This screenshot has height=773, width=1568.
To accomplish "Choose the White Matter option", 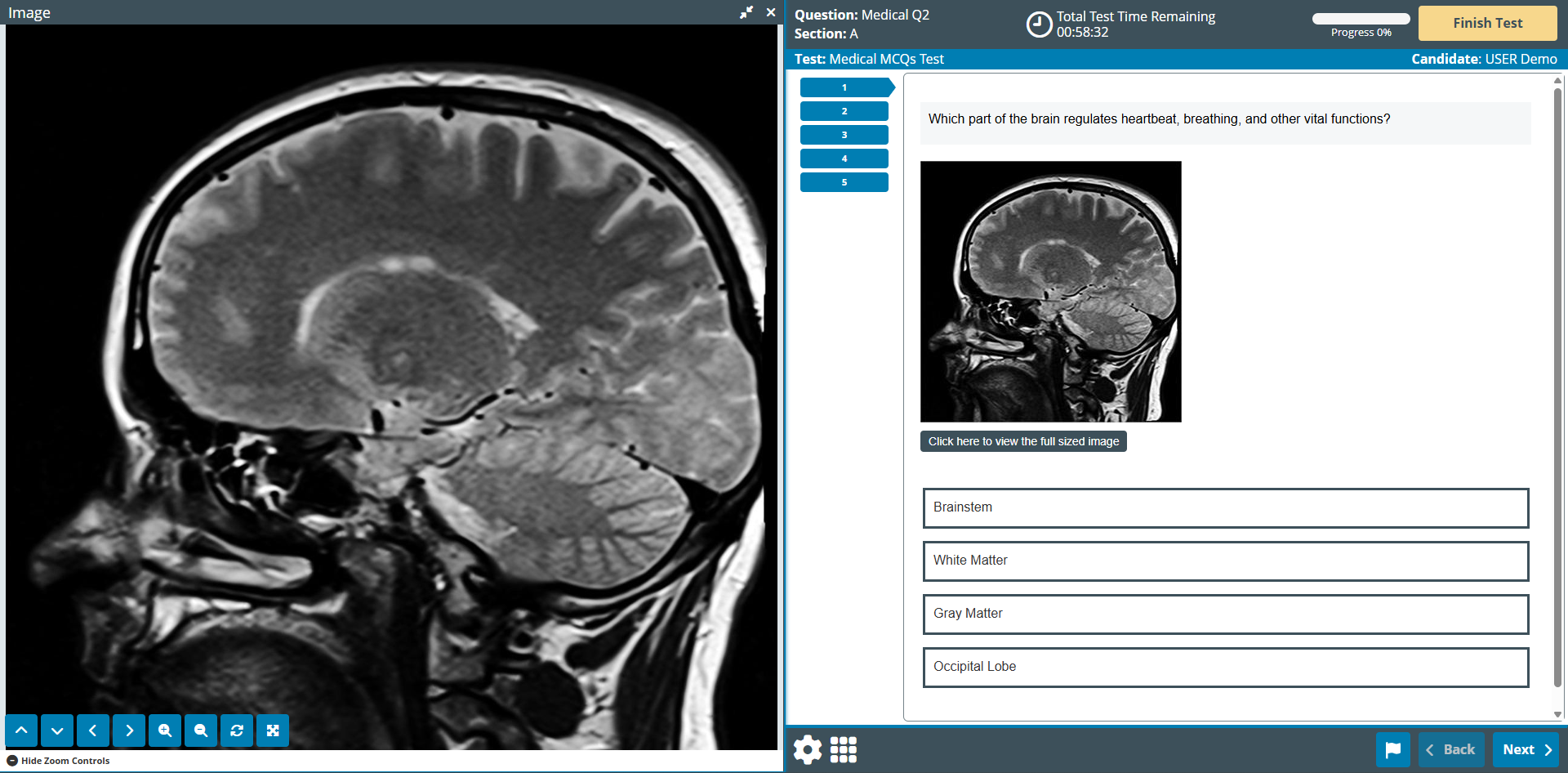I will coord(1225,561).
